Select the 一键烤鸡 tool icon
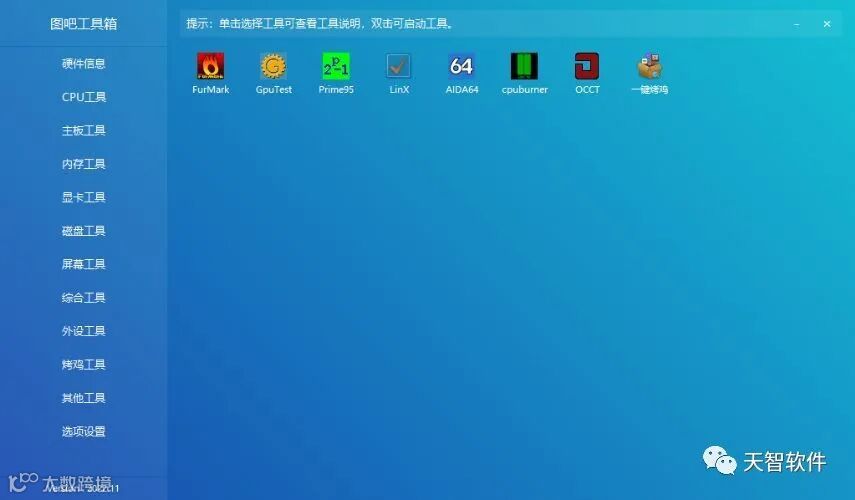Viewport: 855px width, 500px height. 649,66
